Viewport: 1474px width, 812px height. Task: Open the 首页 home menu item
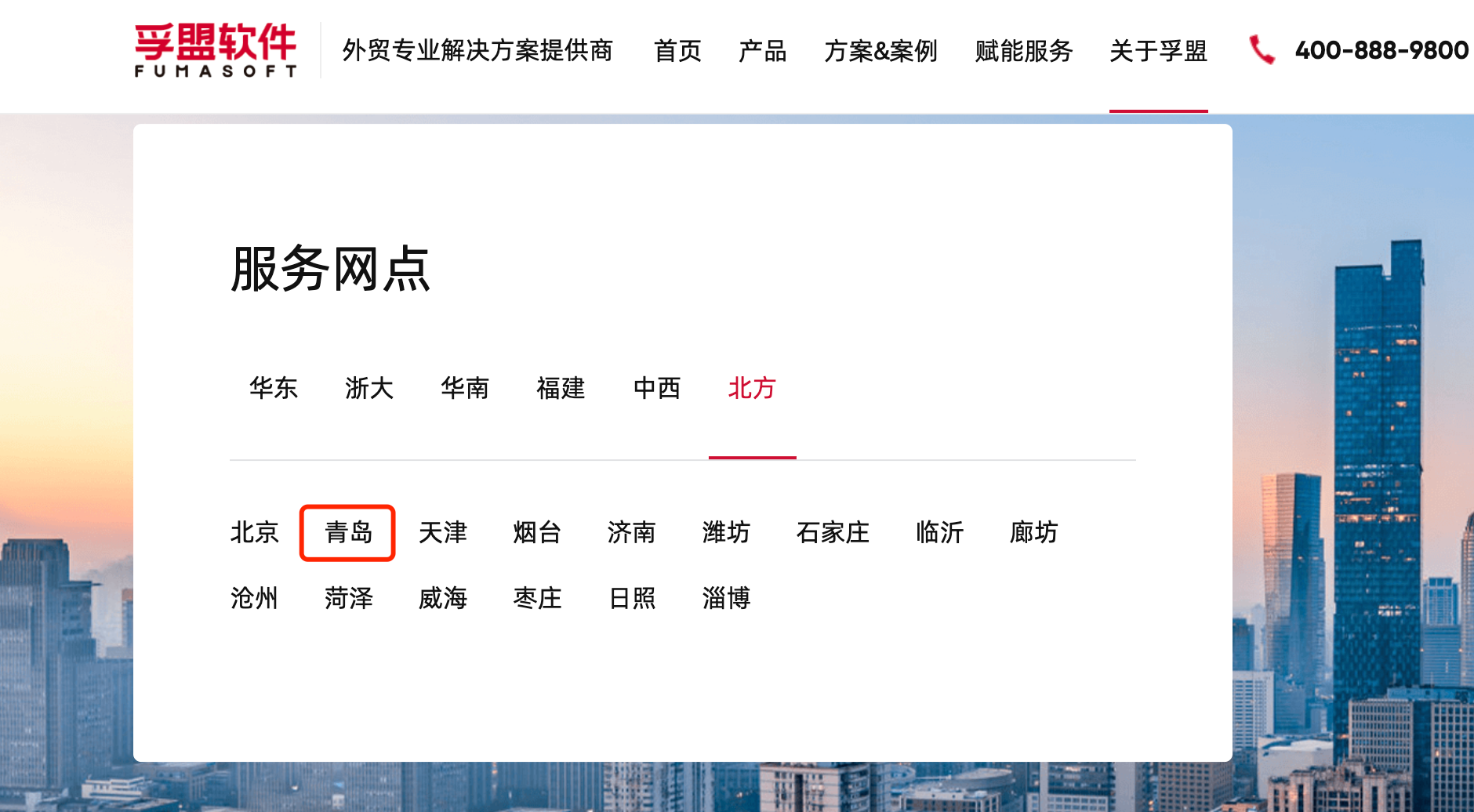click(x=677, y=51)
